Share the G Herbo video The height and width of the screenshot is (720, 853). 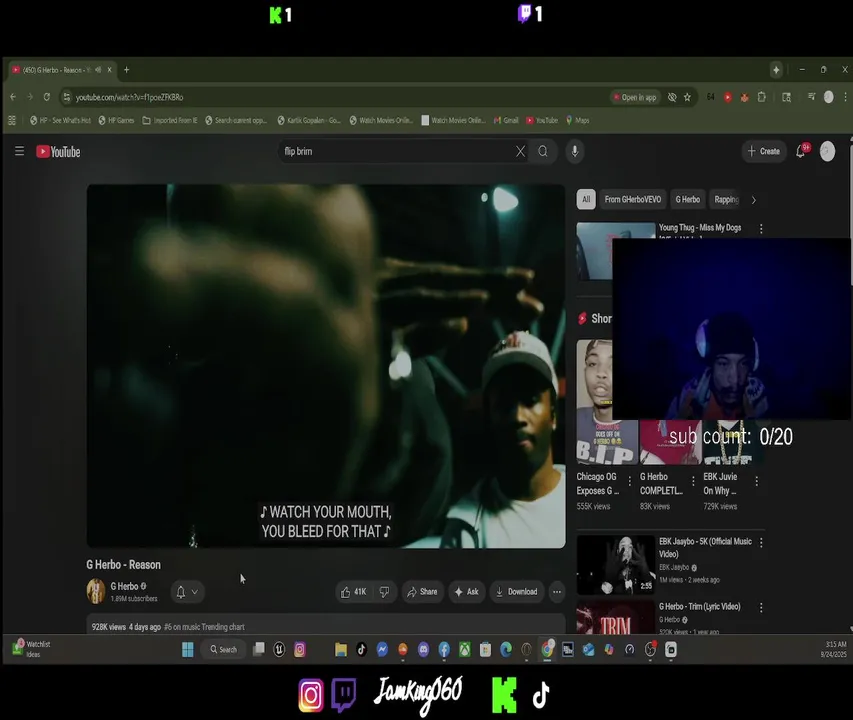pyautogui.click(x=423, y=592)
